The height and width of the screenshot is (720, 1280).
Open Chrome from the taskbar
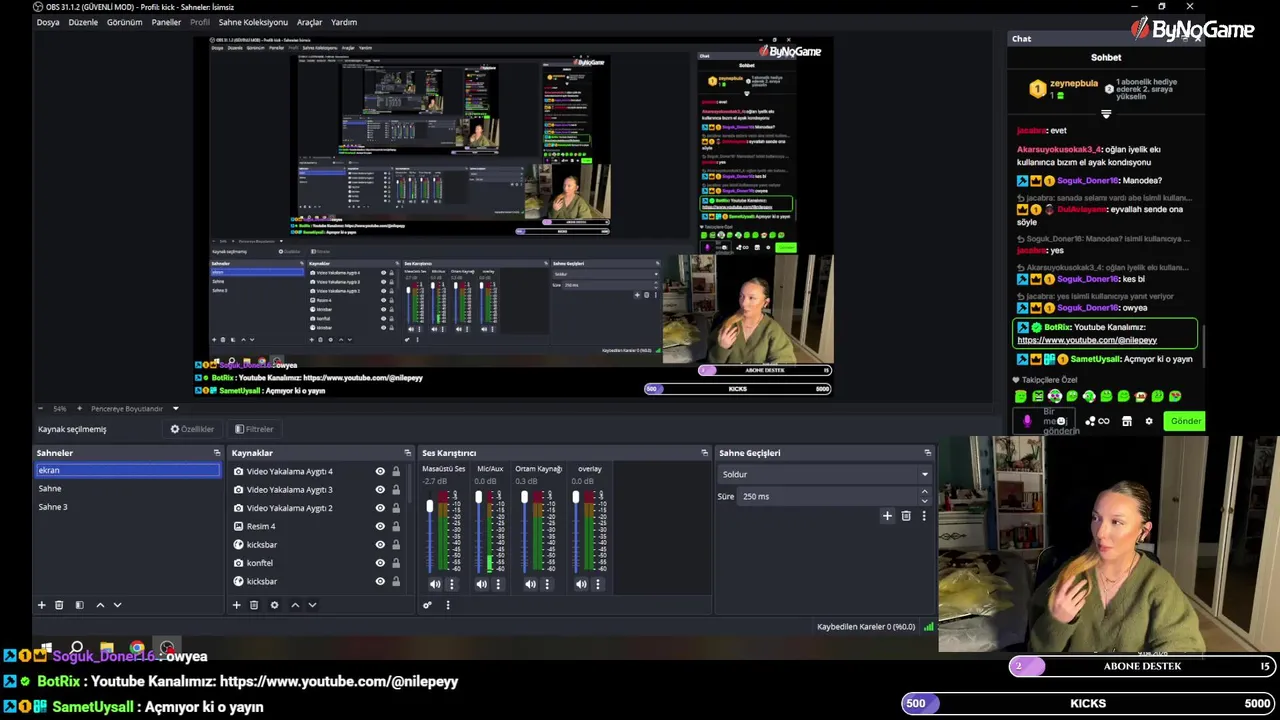137,647
